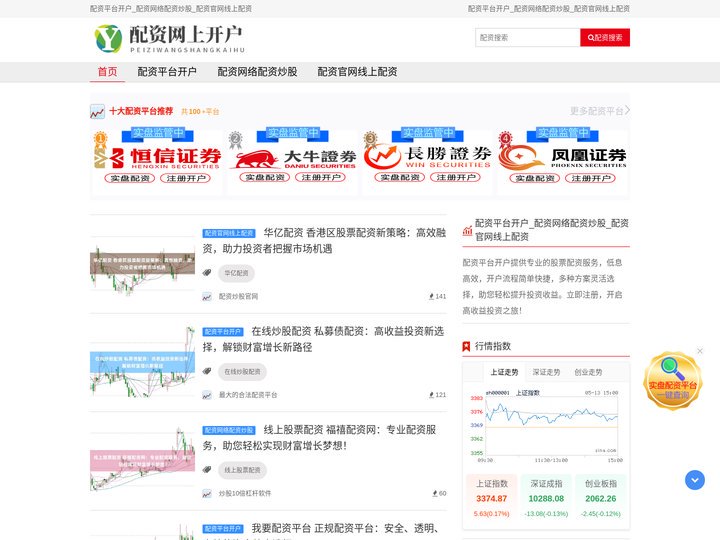
Task: Click the 上证指数 intraday line chart
Action: [546, 426]
